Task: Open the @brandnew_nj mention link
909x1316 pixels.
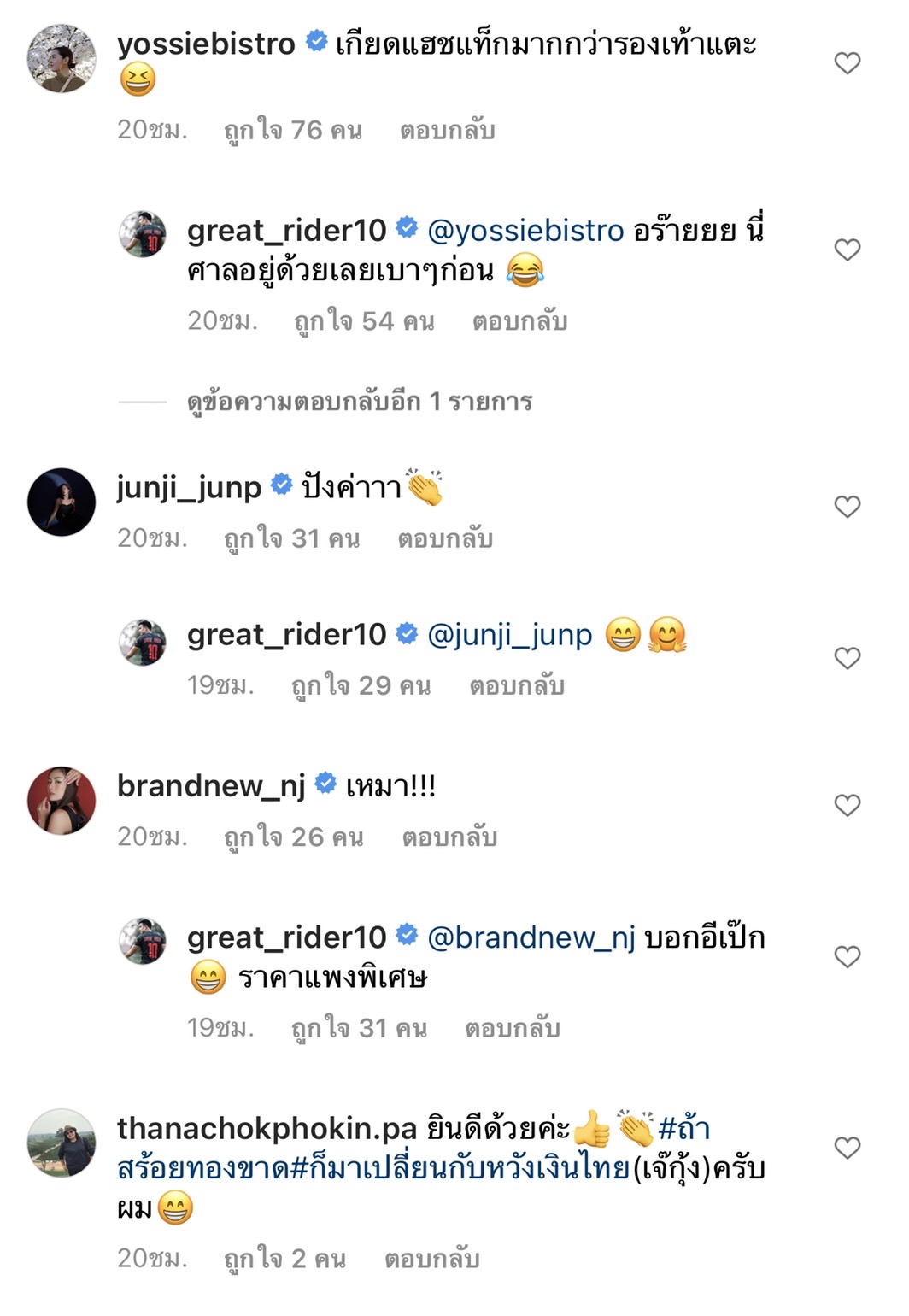Action: click(x=531, y=938)
